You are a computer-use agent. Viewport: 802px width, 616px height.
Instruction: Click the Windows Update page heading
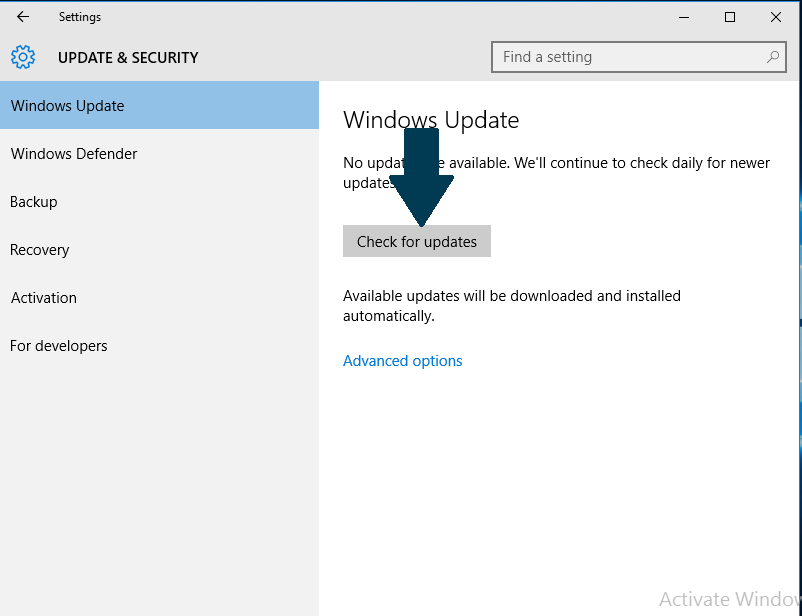tap(431, 120)
